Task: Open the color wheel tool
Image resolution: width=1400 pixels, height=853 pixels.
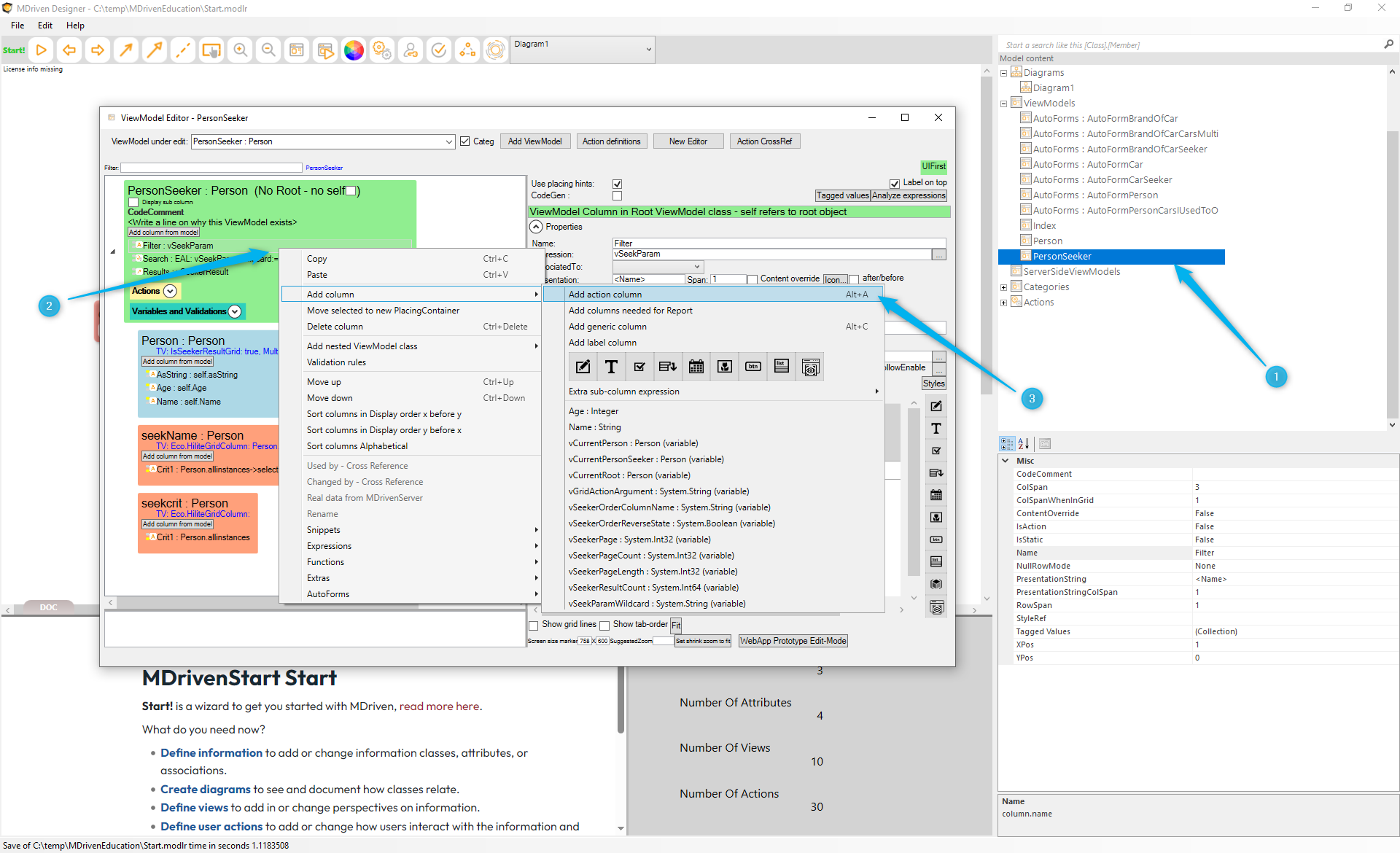Action: [x=354, y=50]
